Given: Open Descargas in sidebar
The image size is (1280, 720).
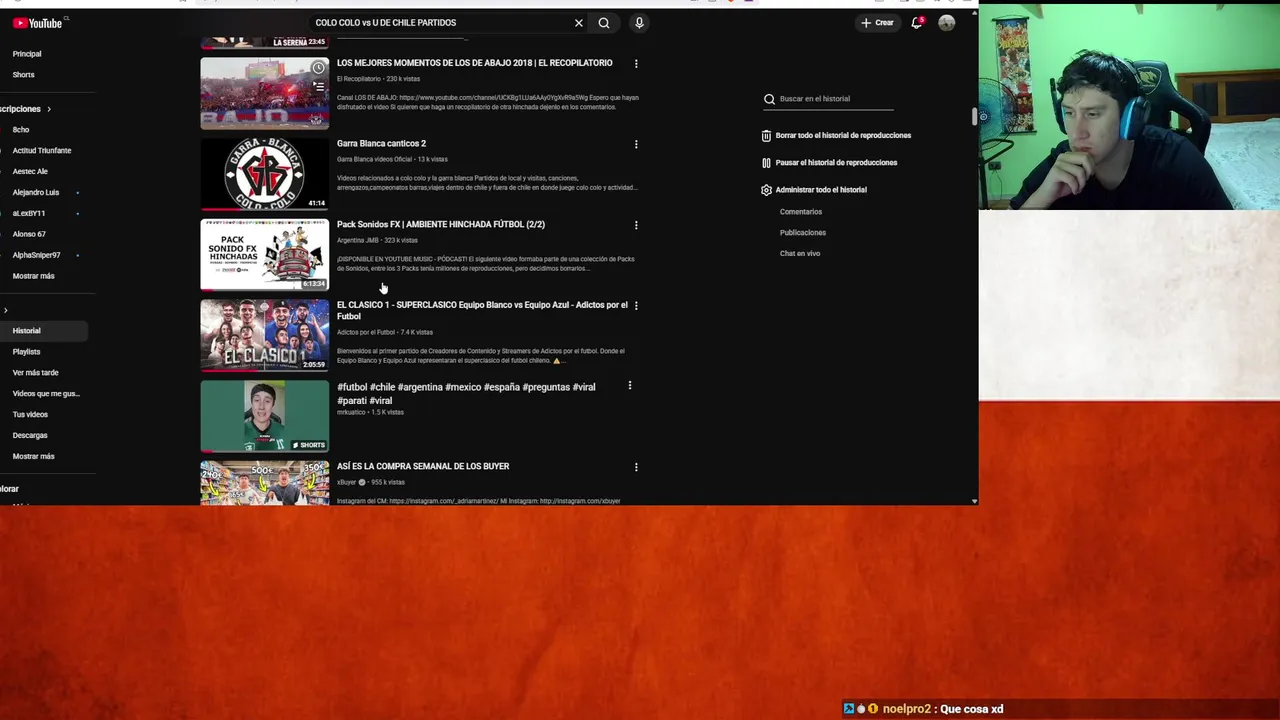Looking at the screenshot, I should pos(30,436).
